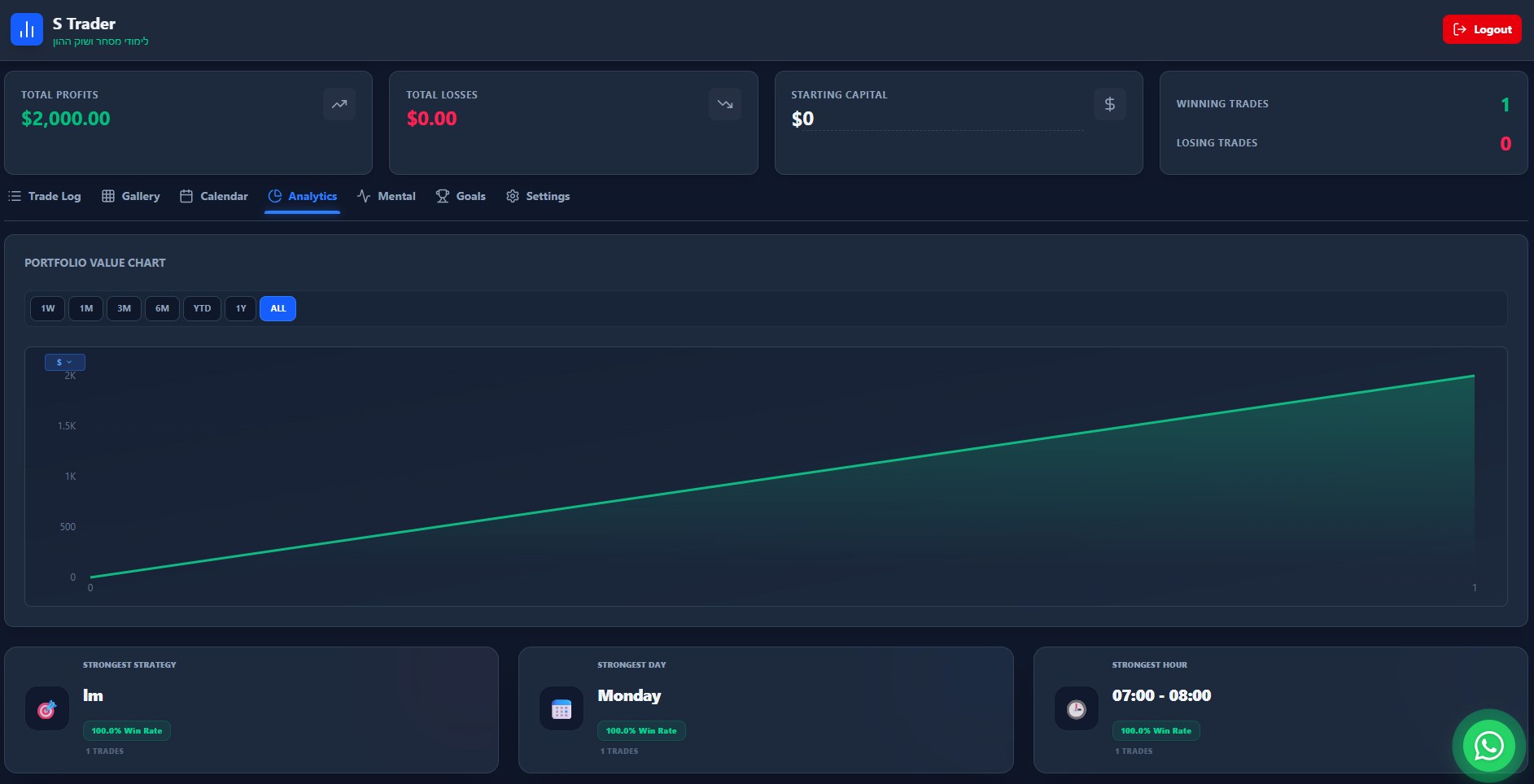Screen dimensions: 1534x784
Task: Open the Goals tab
Action: tap(461, 196)
